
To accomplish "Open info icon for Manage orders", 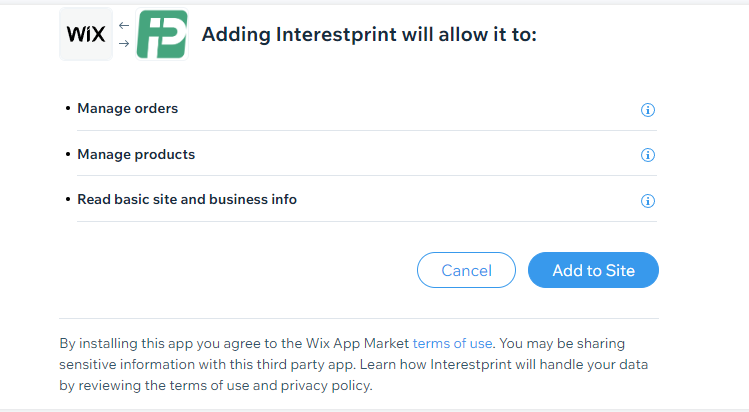I will coord(647,110).
